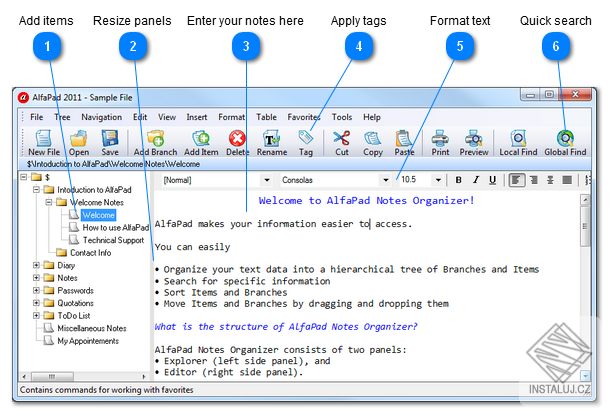Click the Add Item icon
Viewport: 610px width, 416px height.
click(201, 138)
